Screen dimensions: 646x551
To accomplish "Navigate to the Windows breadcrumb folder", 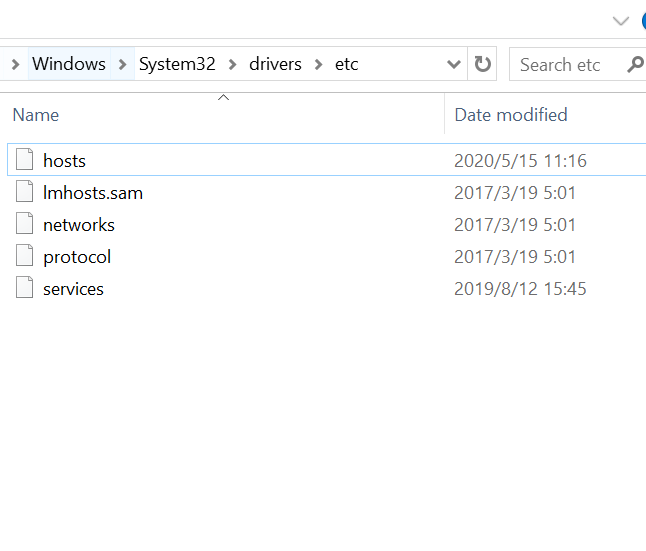I will coord(69,64).
